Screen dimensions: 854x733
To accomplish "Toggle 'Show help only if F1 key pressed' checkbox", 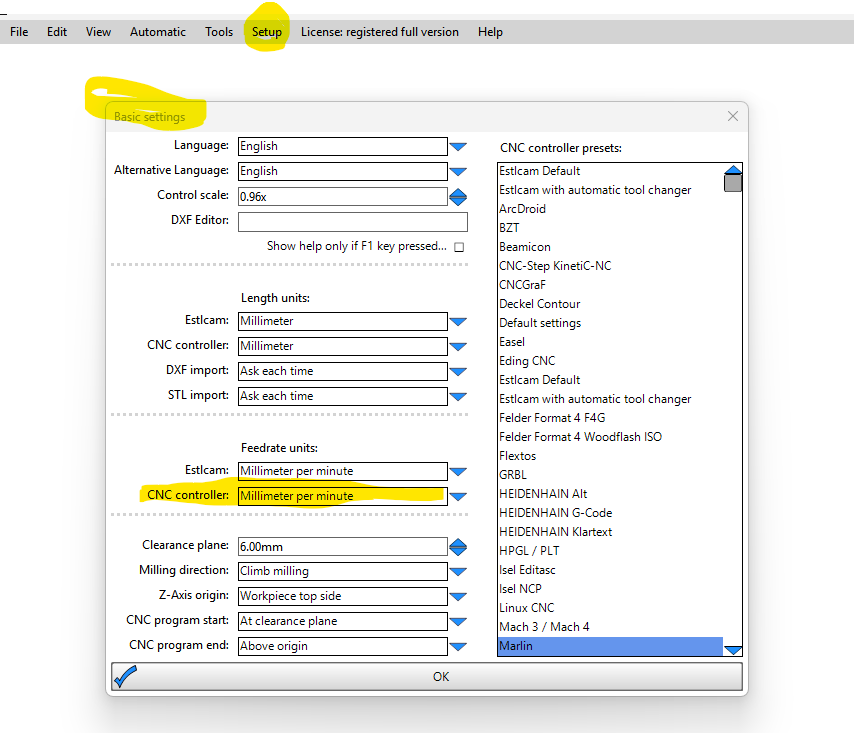I will [x=459, y=246].
